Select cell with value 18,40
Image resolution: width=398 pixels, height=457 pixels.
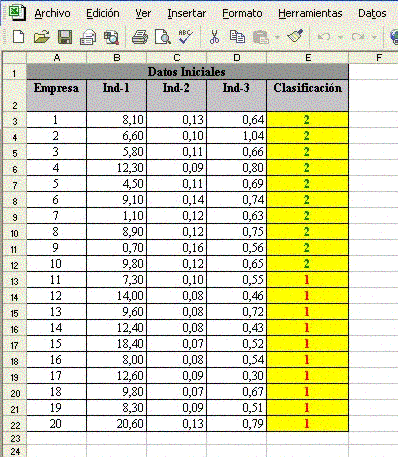pyautogui.click(x=116, y=344)
